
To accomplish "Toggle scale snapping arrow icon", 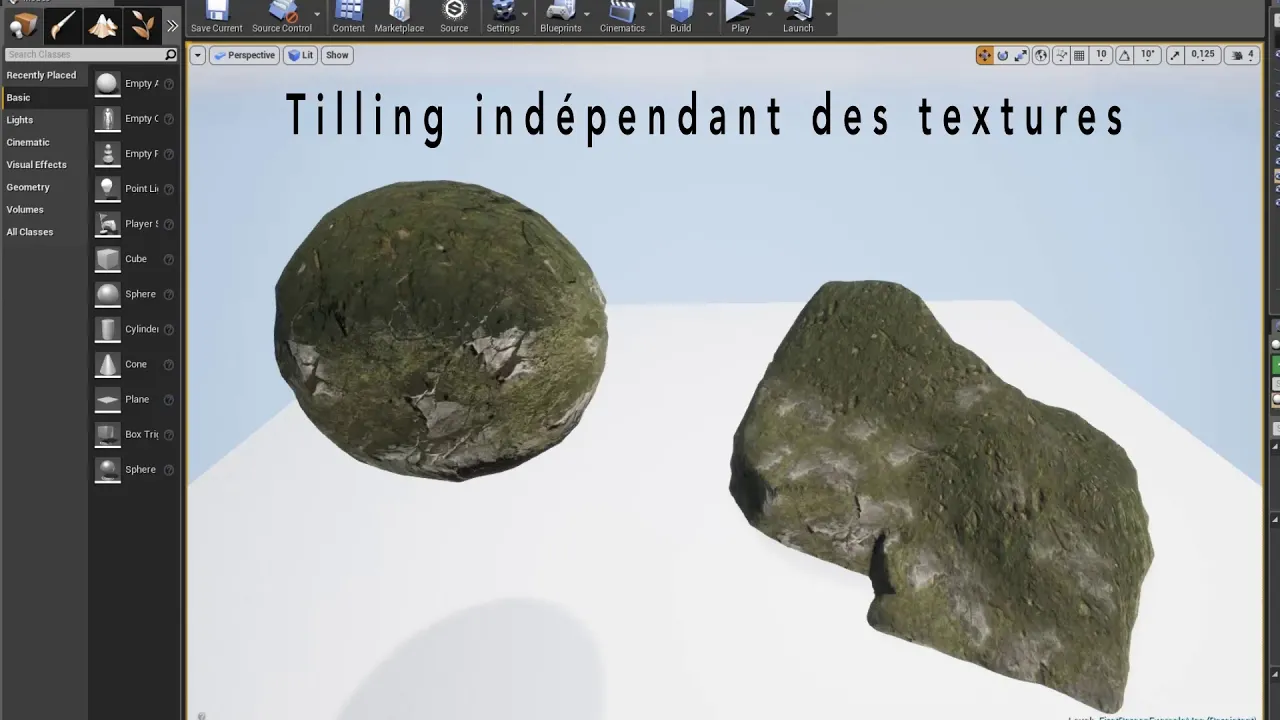I will 1175,56.
